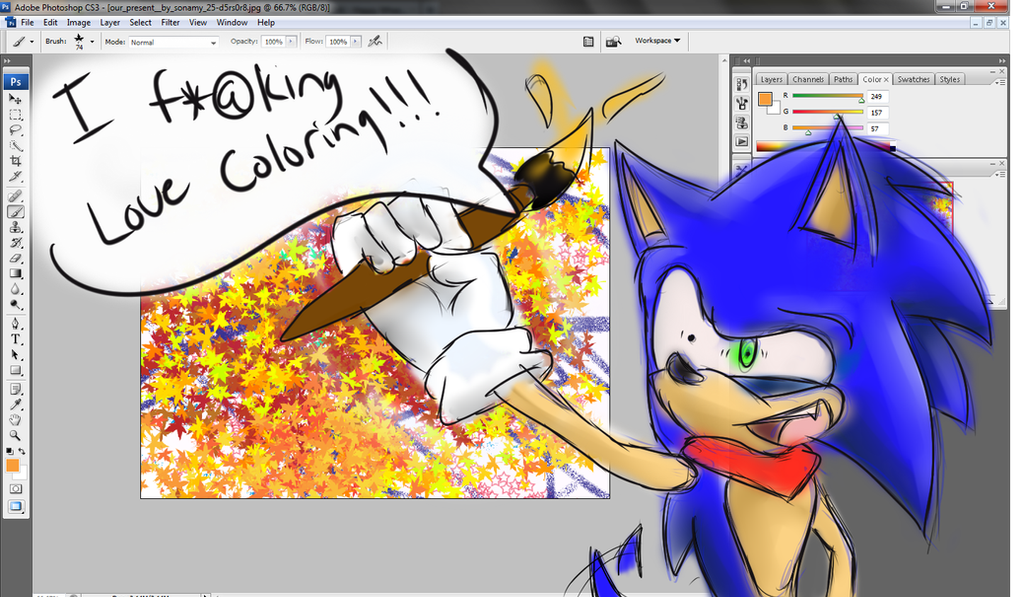
Task: Toggle the airbrush option
Action: pyautogui.click(x=375, y=41)
